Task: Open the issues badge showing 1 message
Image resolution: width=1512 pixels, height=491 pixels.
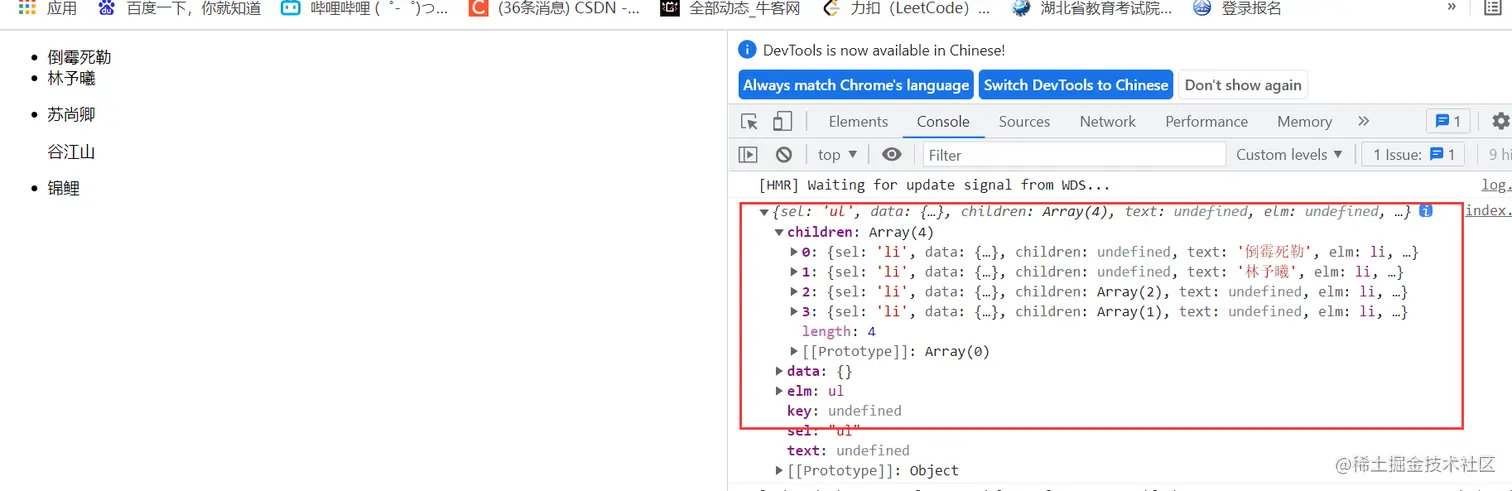Action: [1448, 121]
